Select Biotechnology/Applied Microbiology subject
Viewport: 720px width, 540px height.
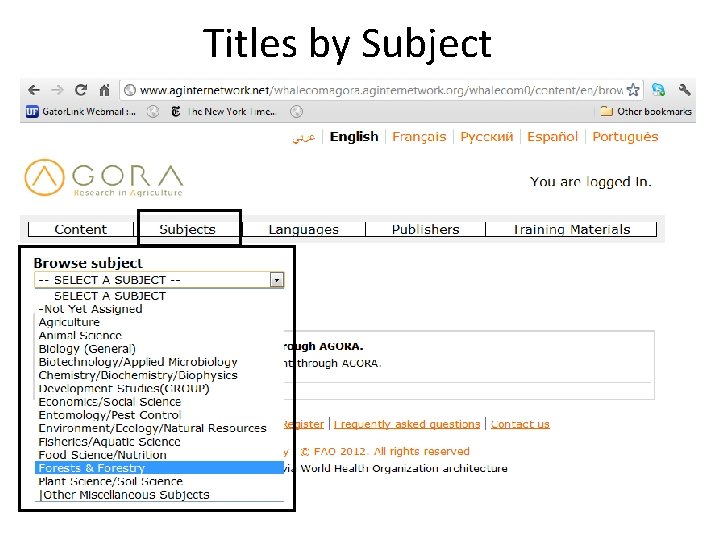[159, 362]
